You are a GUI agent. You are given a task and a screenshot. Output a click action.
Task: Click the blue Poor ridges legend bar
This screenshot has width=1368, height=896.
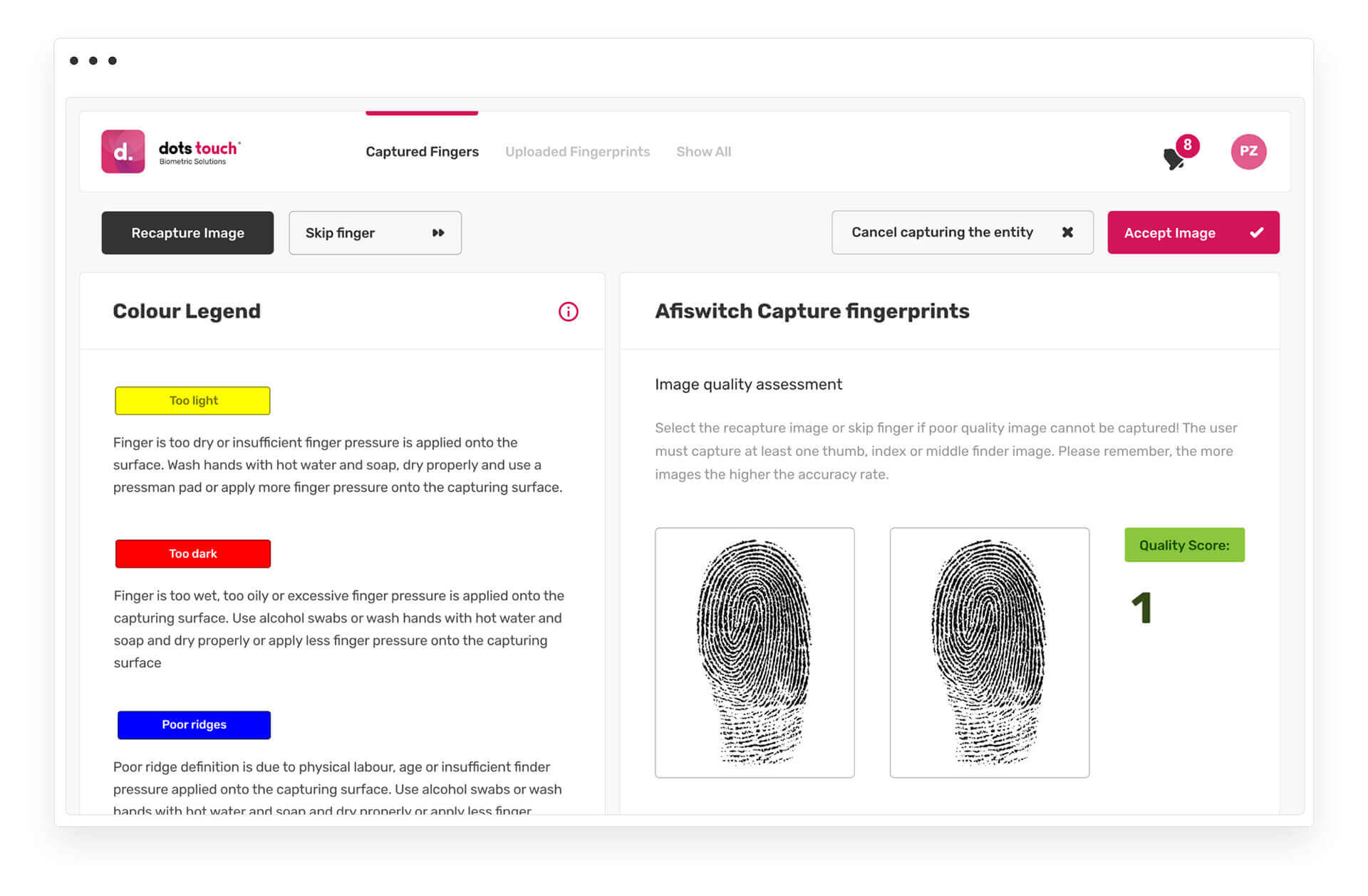pos(193,724)
